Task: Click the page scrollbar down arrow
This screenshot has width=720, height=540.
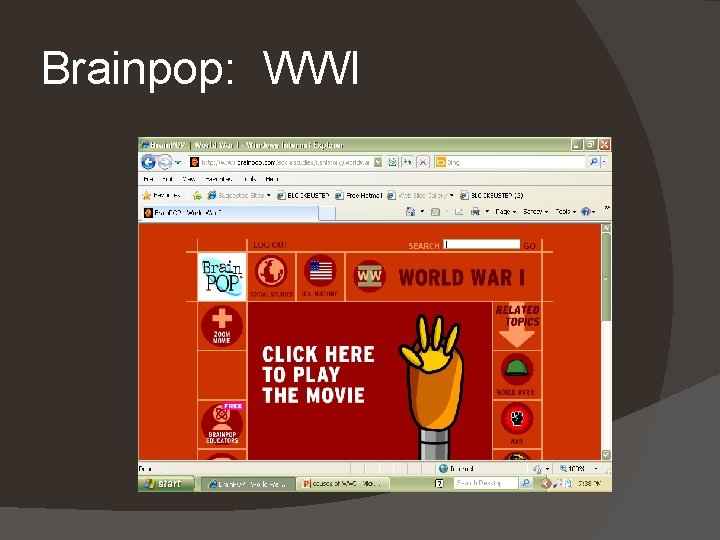Action: (606, 455)
